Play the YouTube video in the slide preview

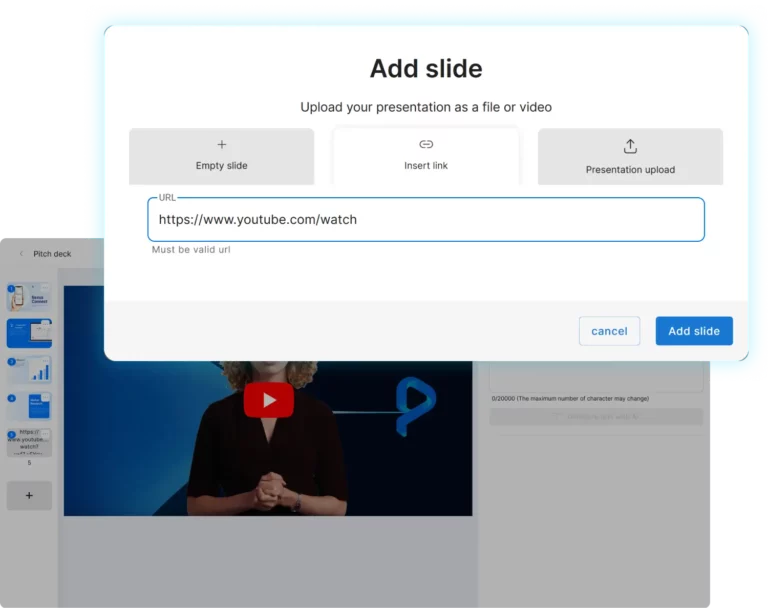coord(269,400)
